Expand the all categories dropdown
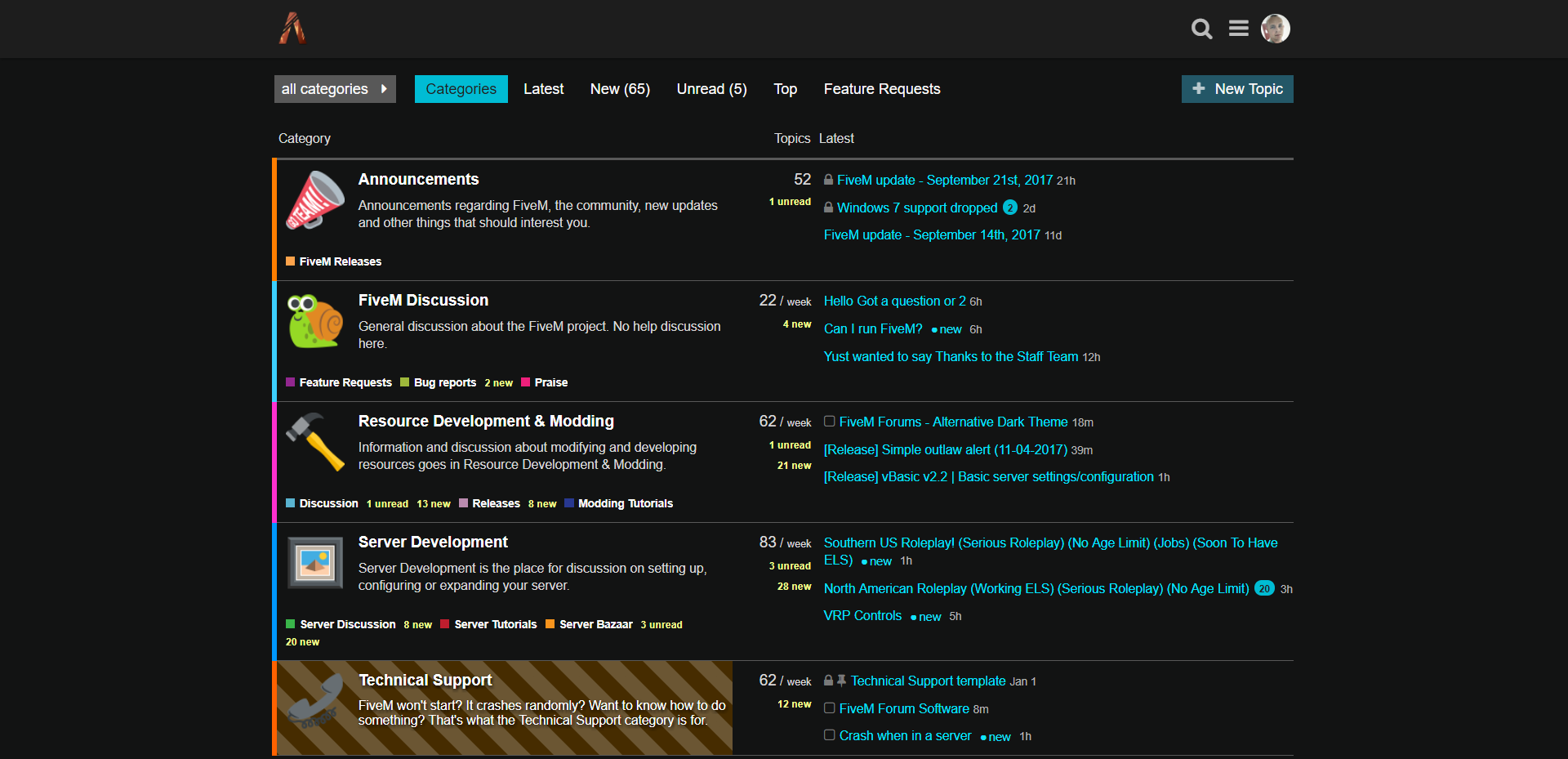 coord(334,88)
